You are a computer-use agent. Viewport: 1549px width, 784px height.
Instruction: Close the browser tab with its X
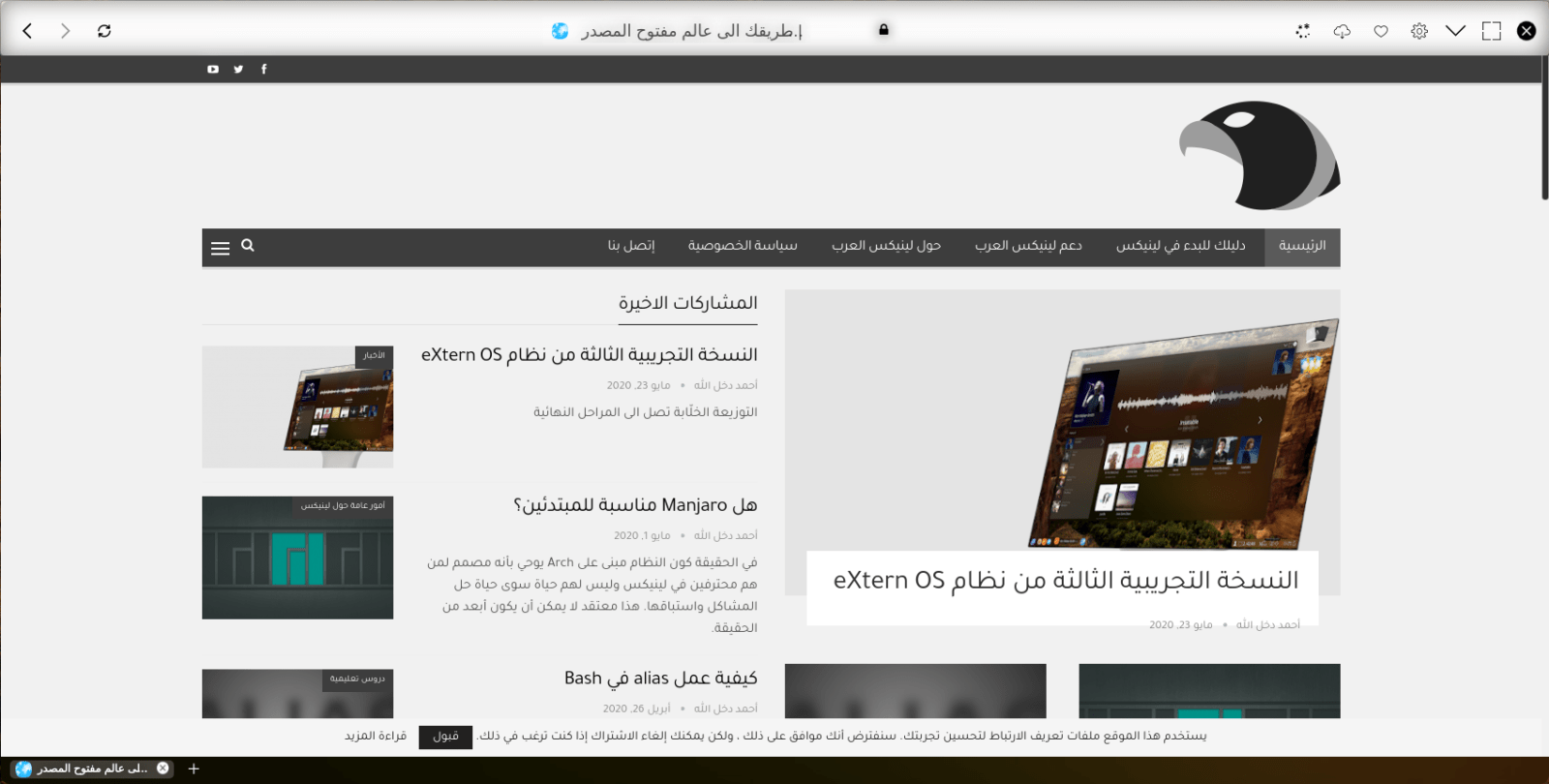pyautogui.click(x=163, y=769)
